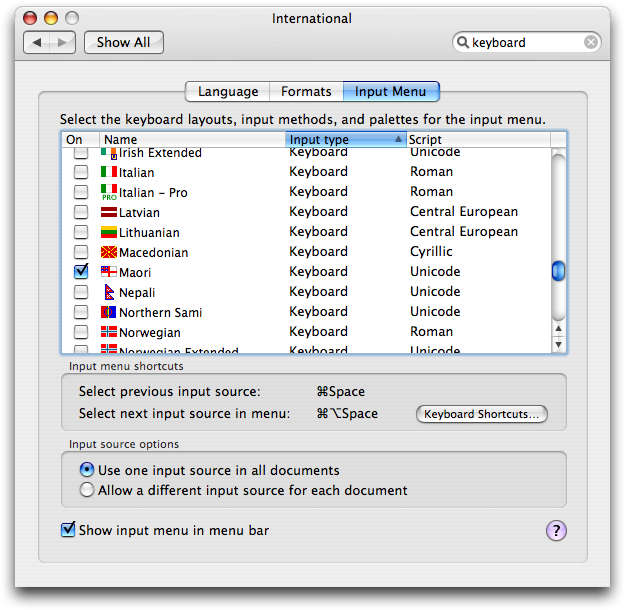The height and width of the screenshot is (610, 625).
Task: Sort the list by Name column
Action: point(190,140)
